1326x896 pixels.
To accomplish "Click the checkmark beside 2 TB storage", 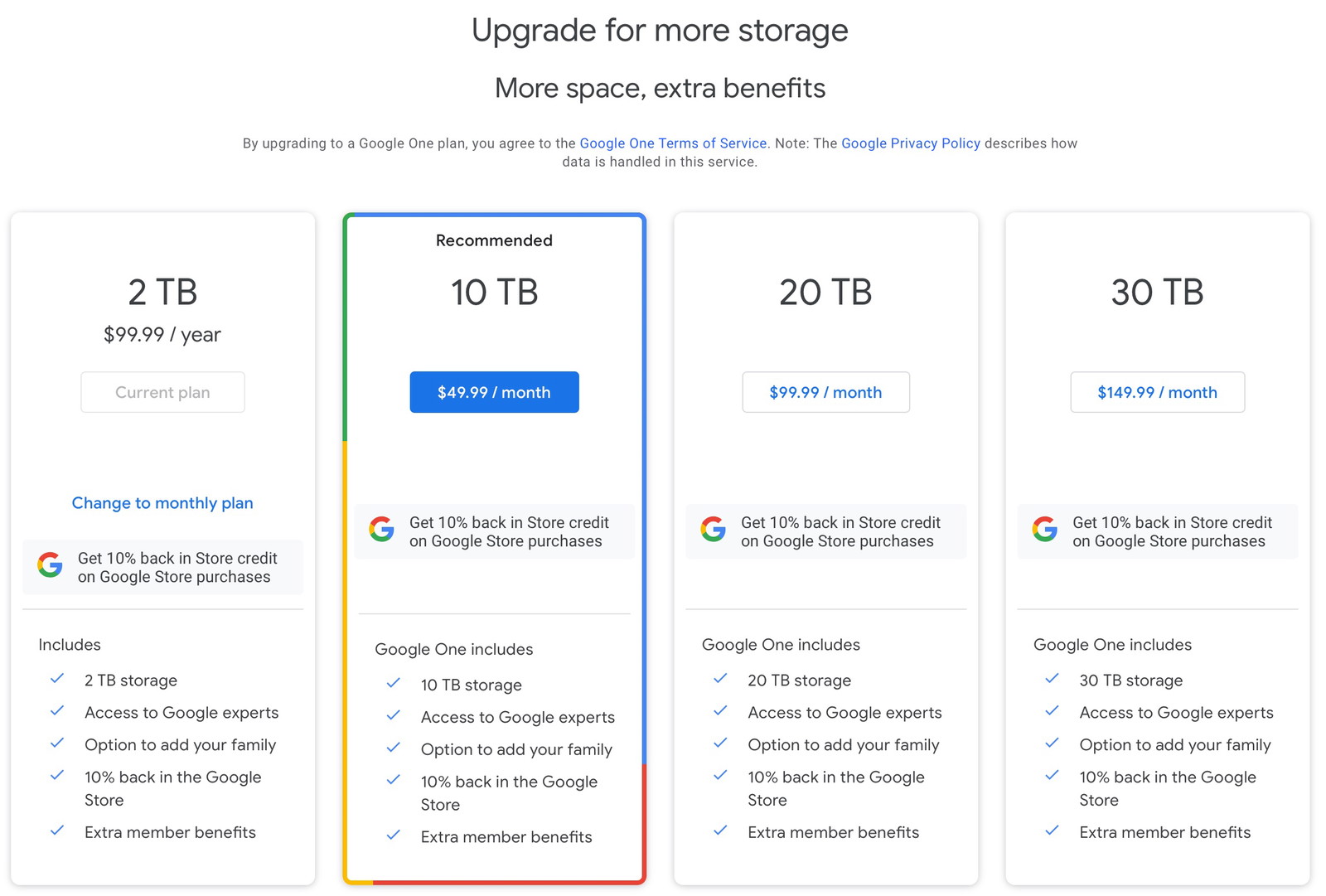I will pos(56,679).
